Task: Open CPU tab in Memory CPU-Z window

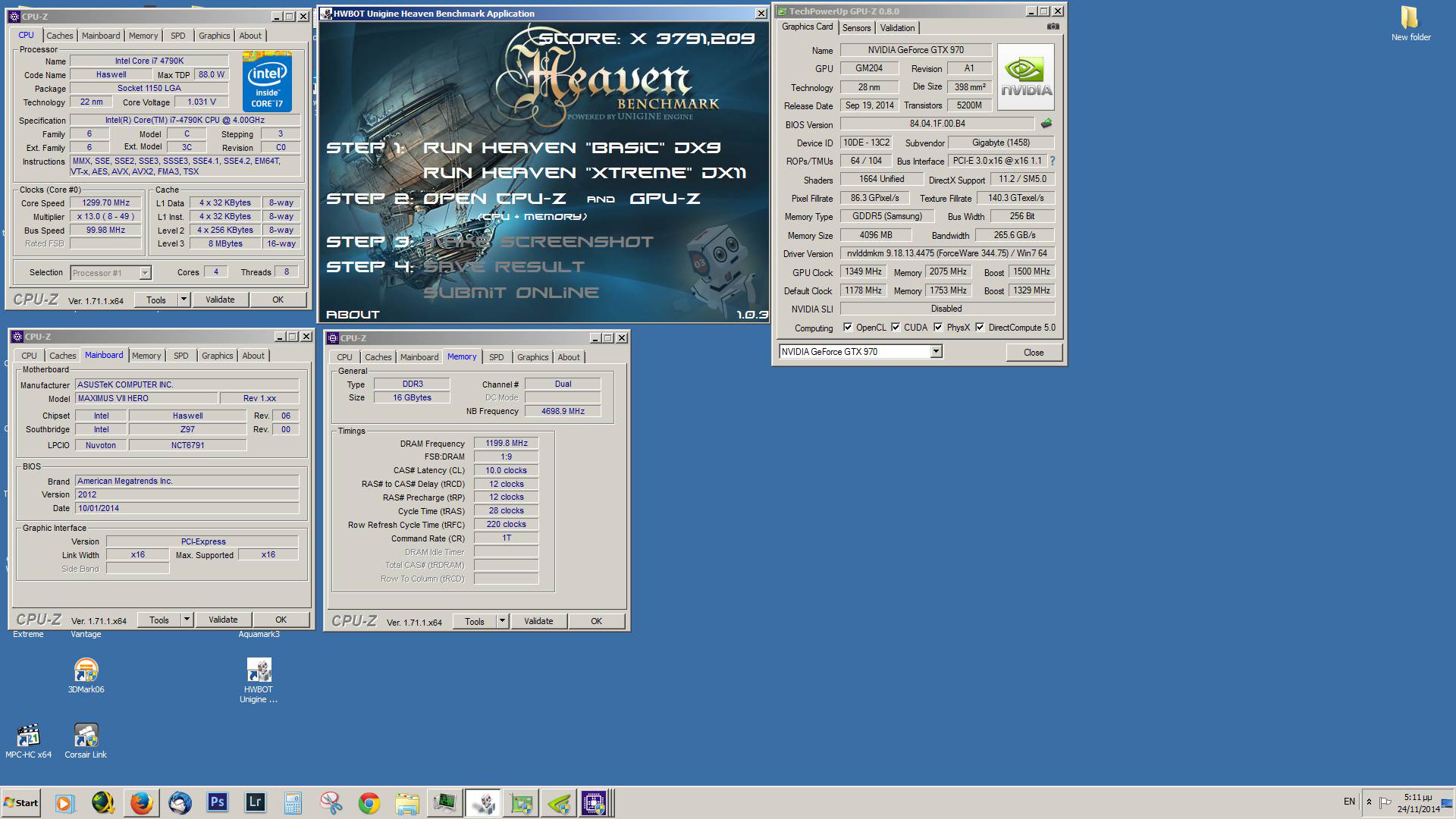Action: click(344, 357)
